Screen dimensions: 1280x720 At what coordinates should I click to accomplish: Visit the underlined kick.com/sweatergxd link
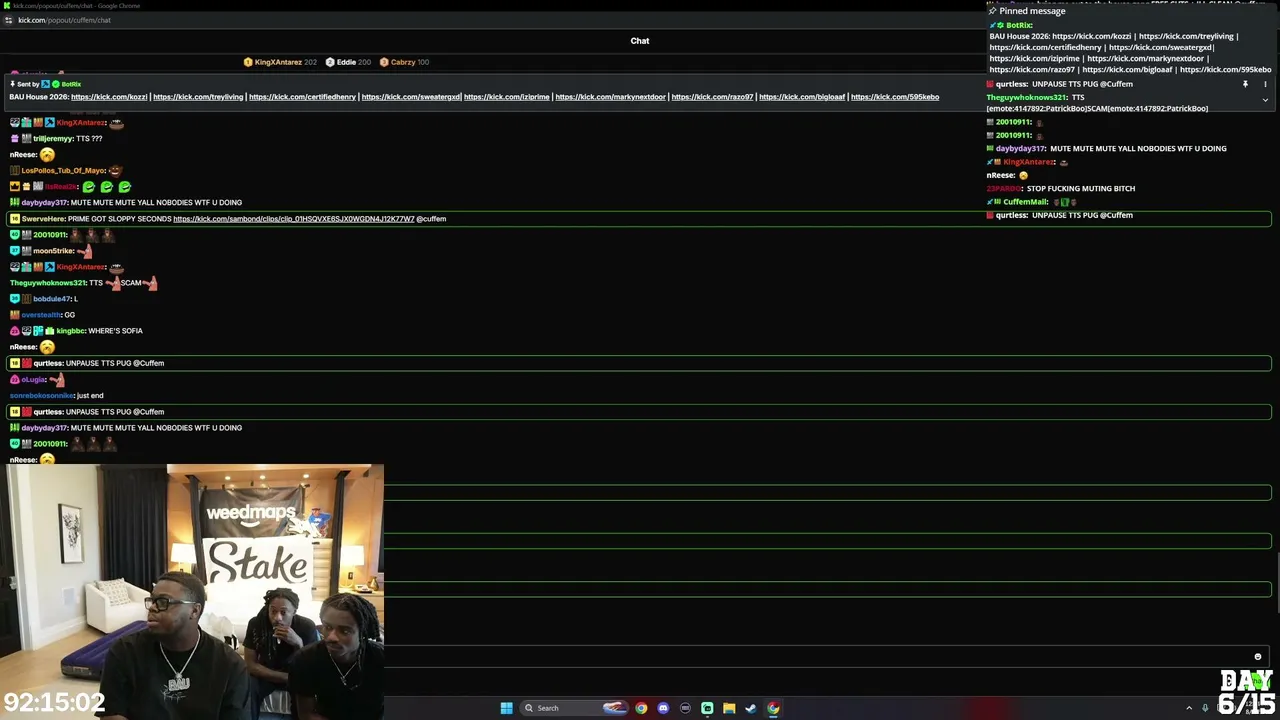pyautogui.click(x=411, y=97)
